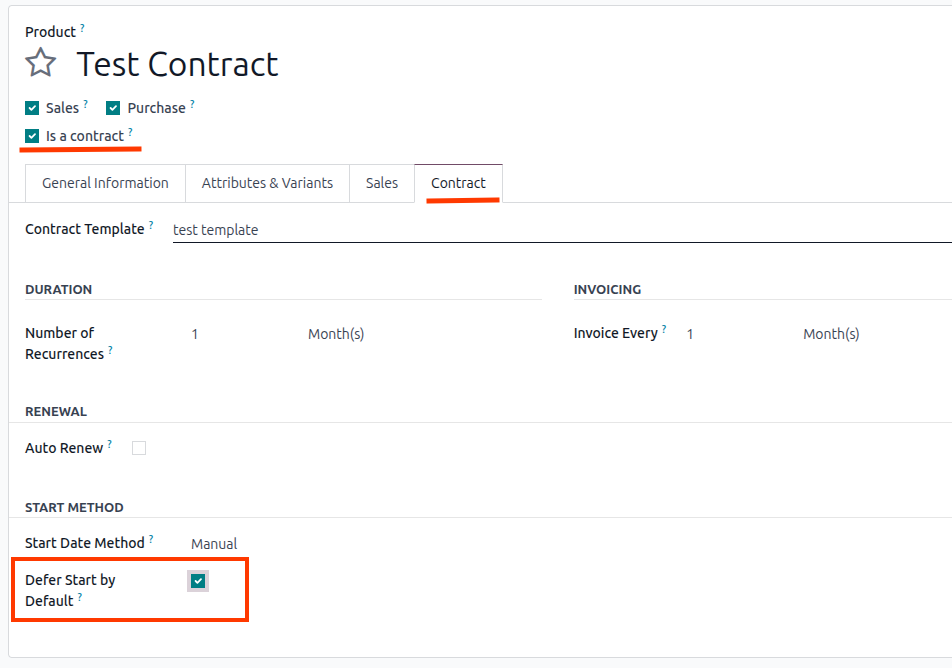Edit the Test Contract product name
Image resolution: width=952 pixels, height=668 pixels.
(x=177, y=64)
